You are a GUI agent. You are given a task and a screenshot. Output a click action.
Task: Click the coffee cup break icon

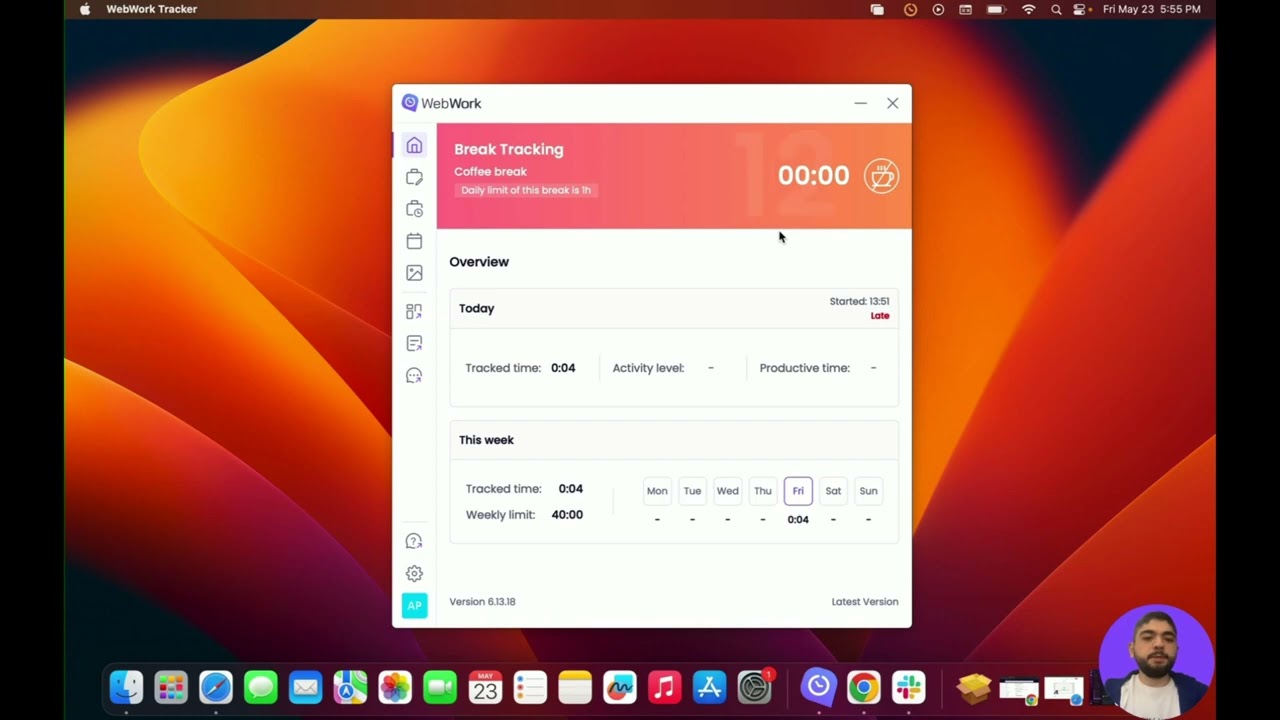click(x=881, y=176)
